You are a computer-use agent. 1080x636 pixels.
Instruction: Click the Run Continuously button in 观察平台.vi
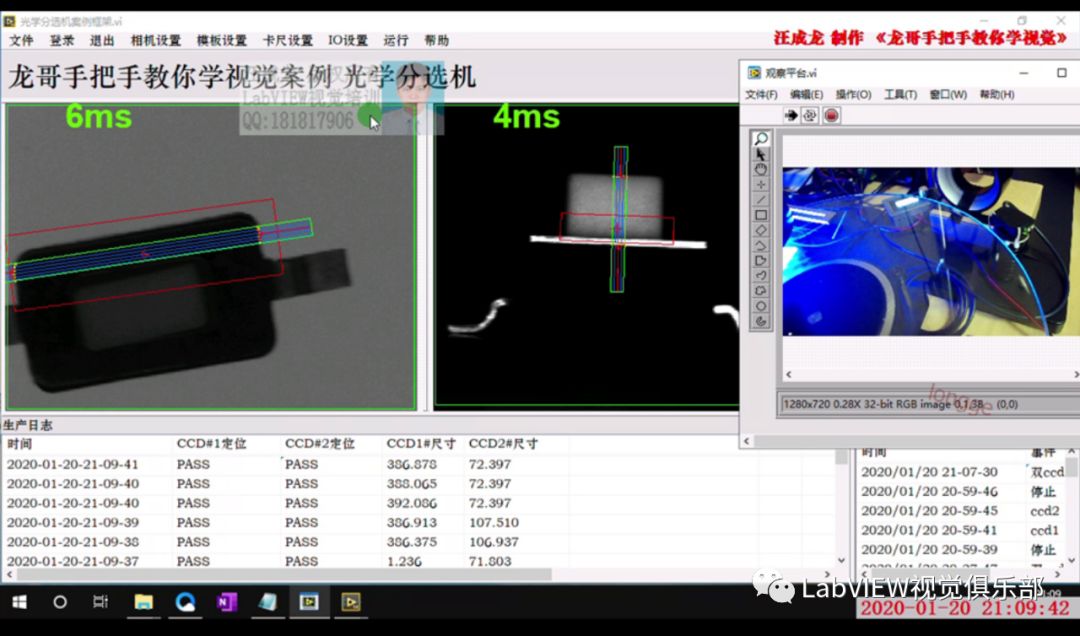[811, 116]
